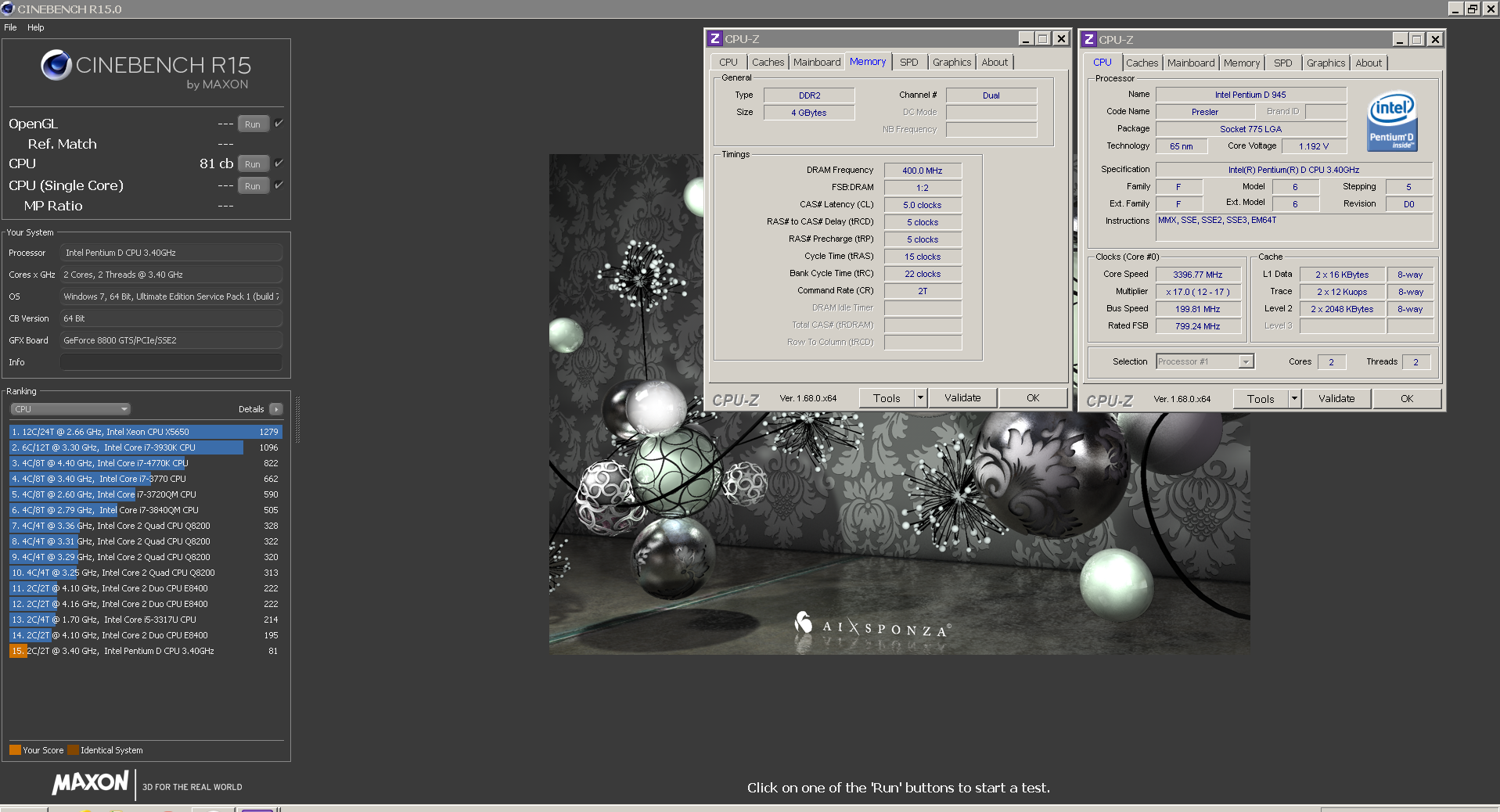Select SPD tab in Memory CPU-Z window

pyautogui.click(x=908, y=62)
